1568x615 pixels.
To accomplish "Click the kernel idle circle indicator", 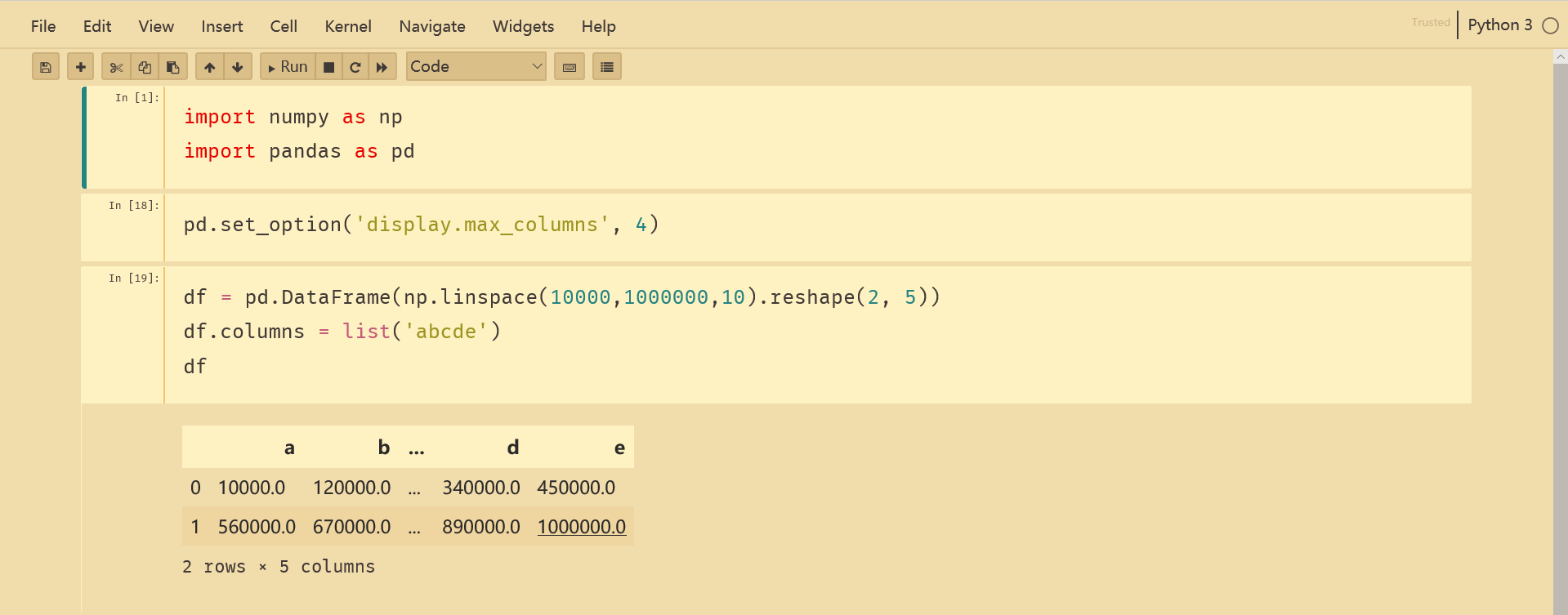I will pos(1550,25).
